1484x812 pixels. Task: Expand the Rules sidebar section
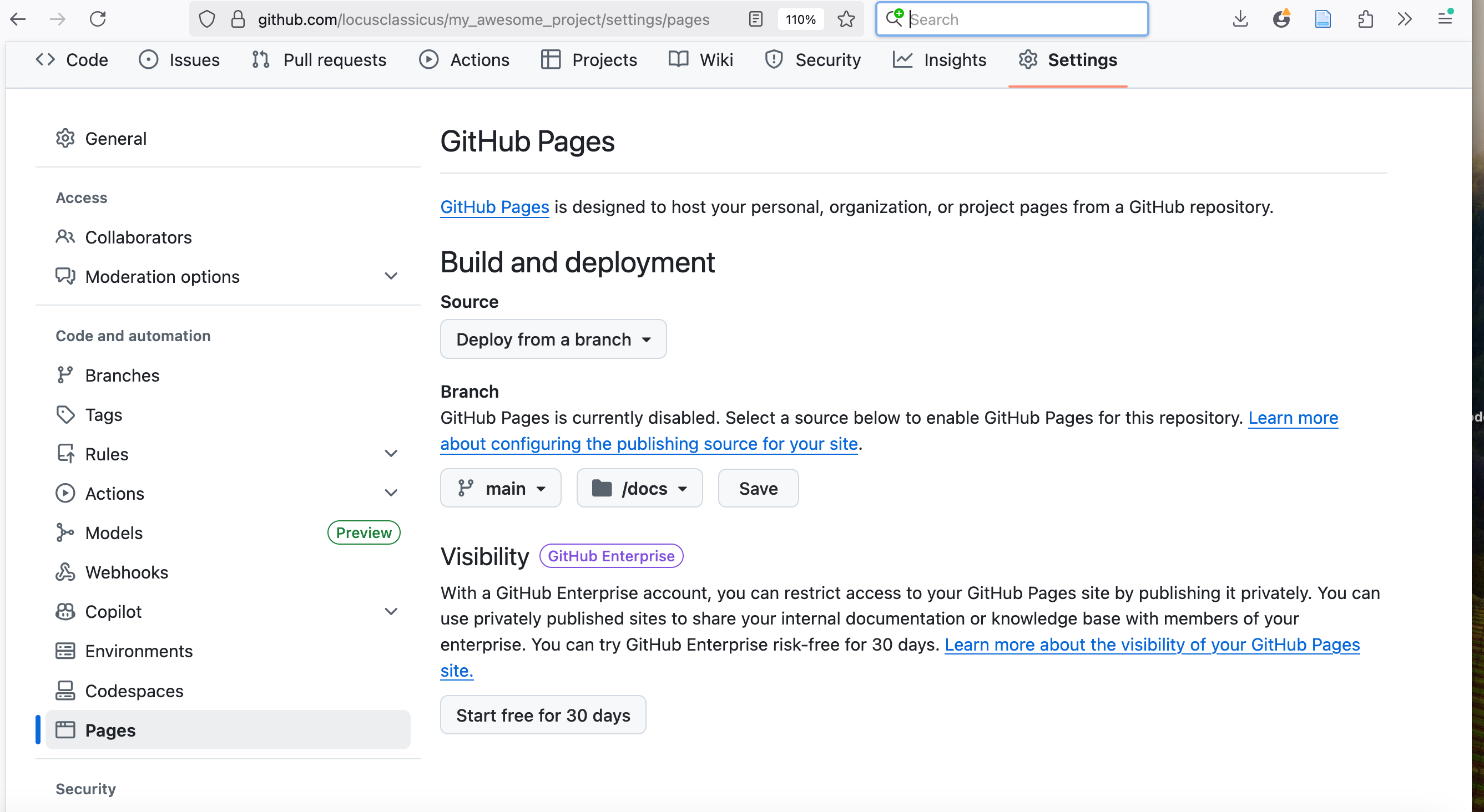coord(391,454)
